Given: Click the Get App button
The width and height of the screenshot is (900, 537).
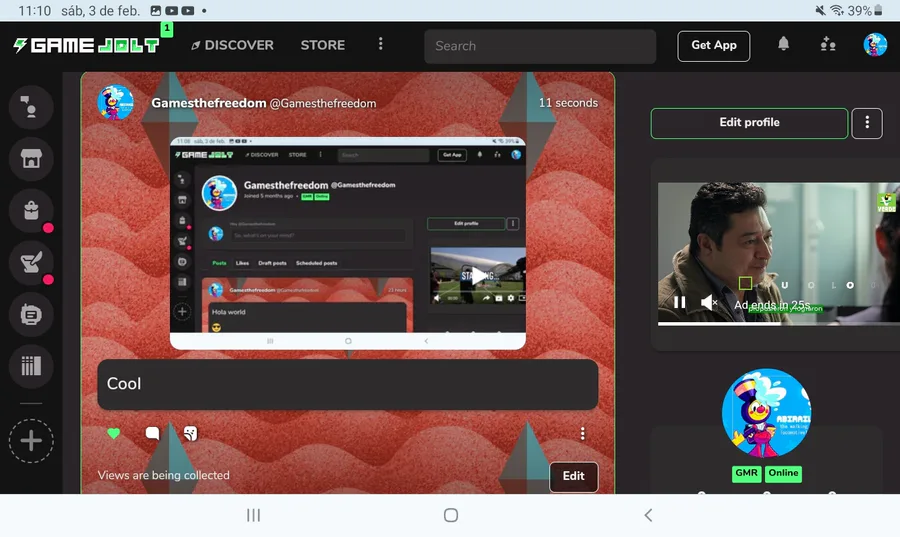Looking at the screenshot, I should click(x=713, y=45).
